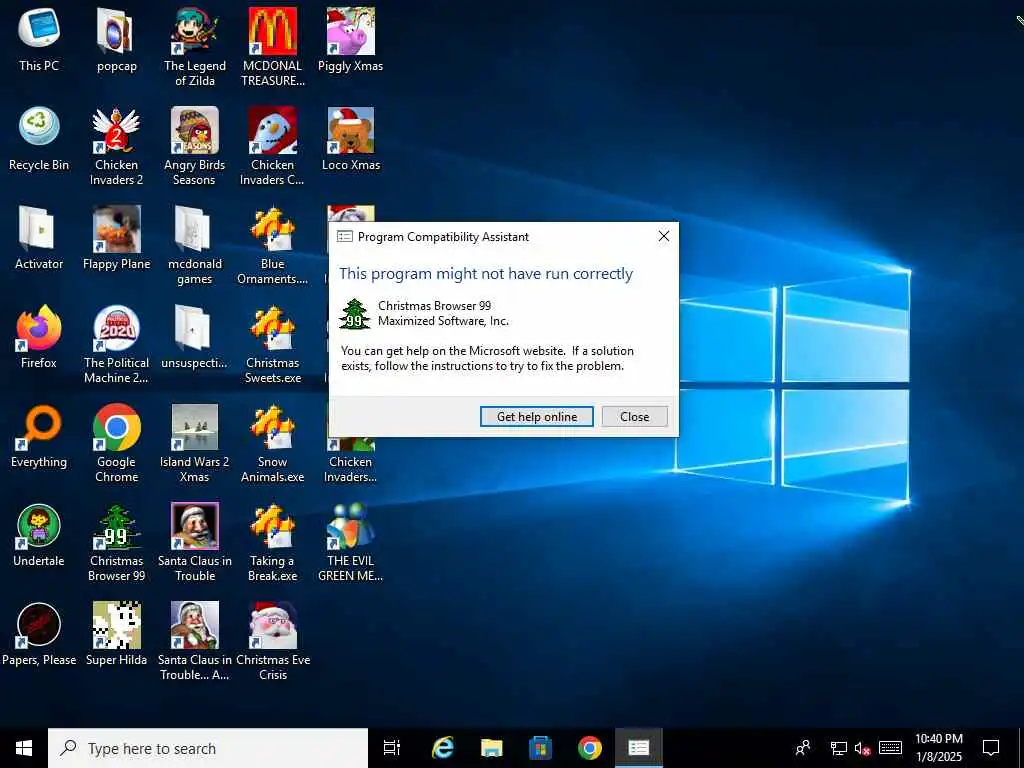The image size is (1024, 768).
Task: Select the Chicken Invaders C... snowman icon
Action: (272, 130)
